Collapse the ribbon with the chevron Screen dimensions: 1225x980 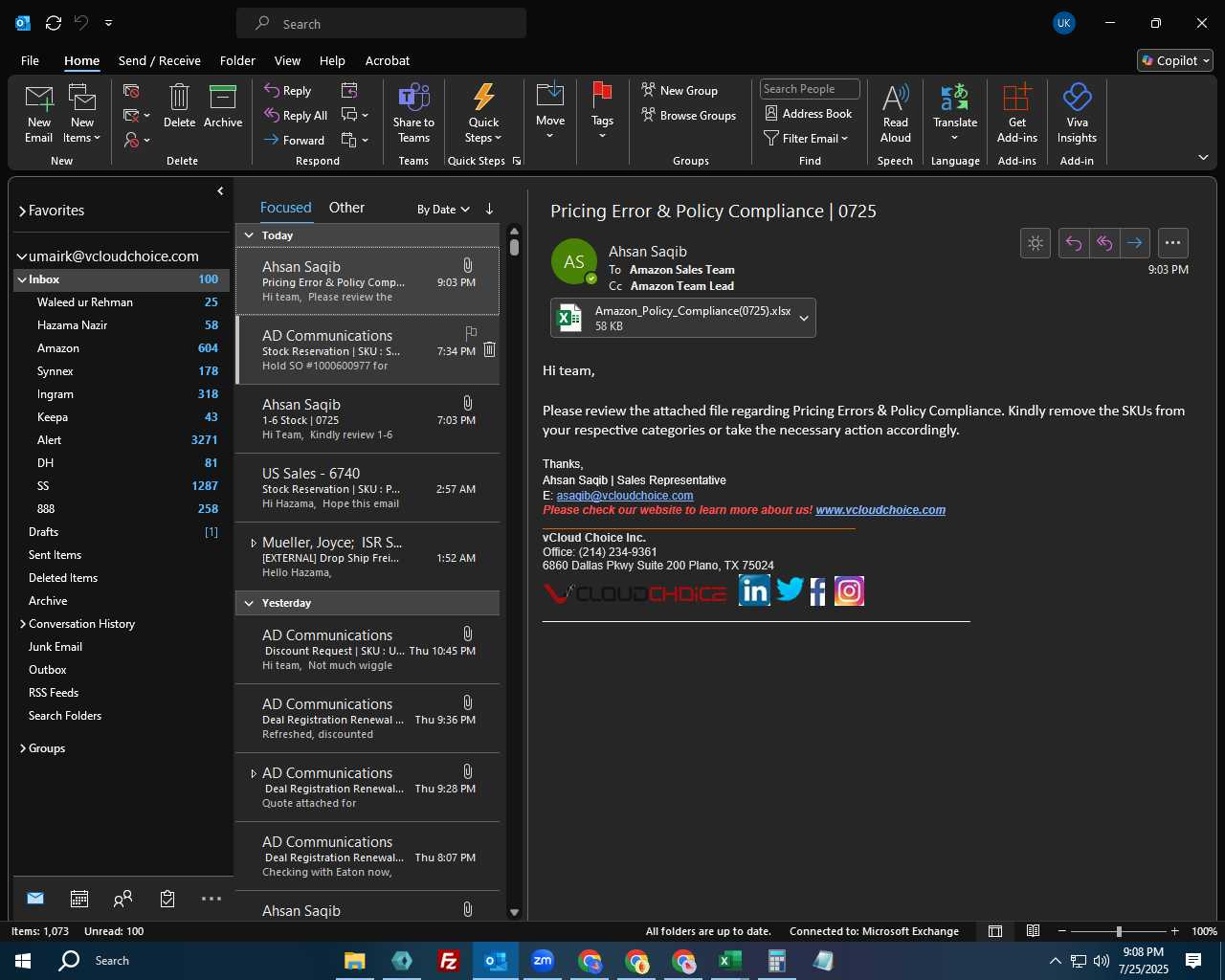point(1203,157)
